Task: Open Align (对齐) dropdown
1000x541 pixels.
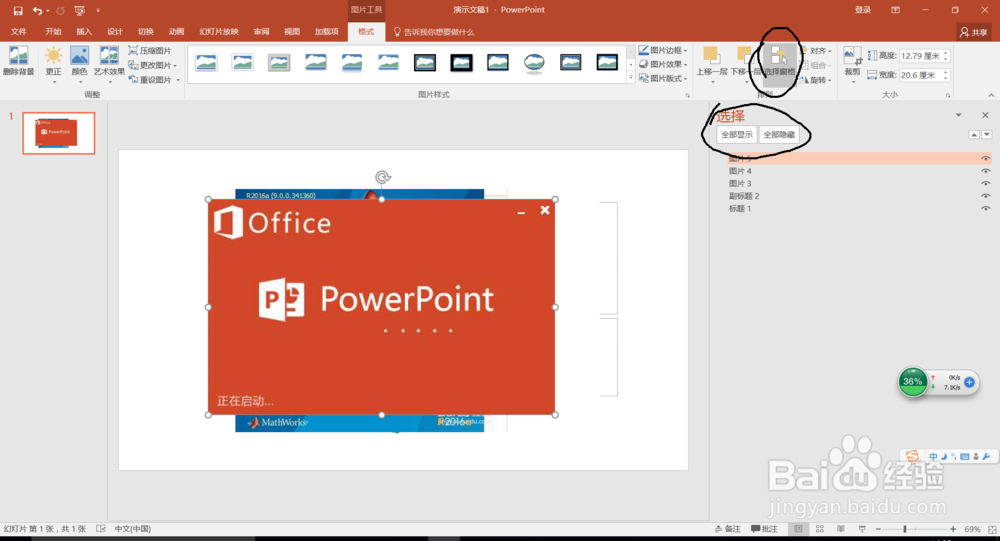Action: click(817, 50)
